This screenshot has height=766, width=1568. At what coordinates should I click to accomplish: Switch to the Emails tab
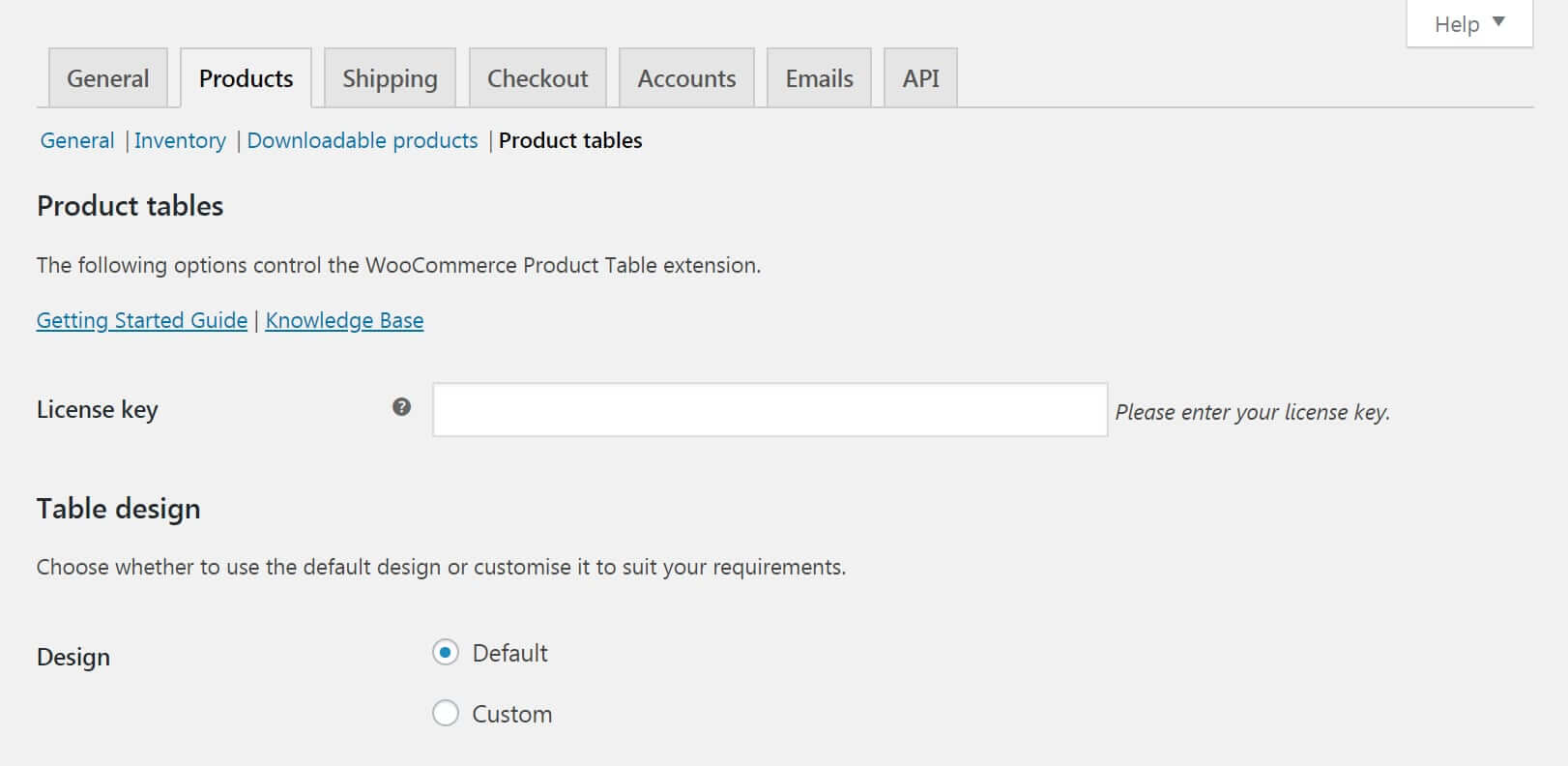(818, 77)
